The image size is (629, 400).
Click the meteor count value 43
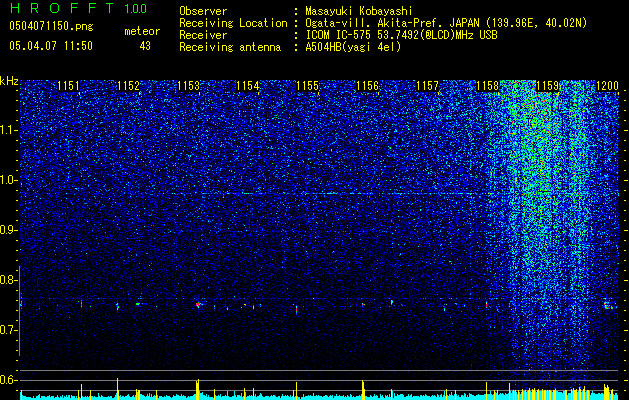point(145,46)
